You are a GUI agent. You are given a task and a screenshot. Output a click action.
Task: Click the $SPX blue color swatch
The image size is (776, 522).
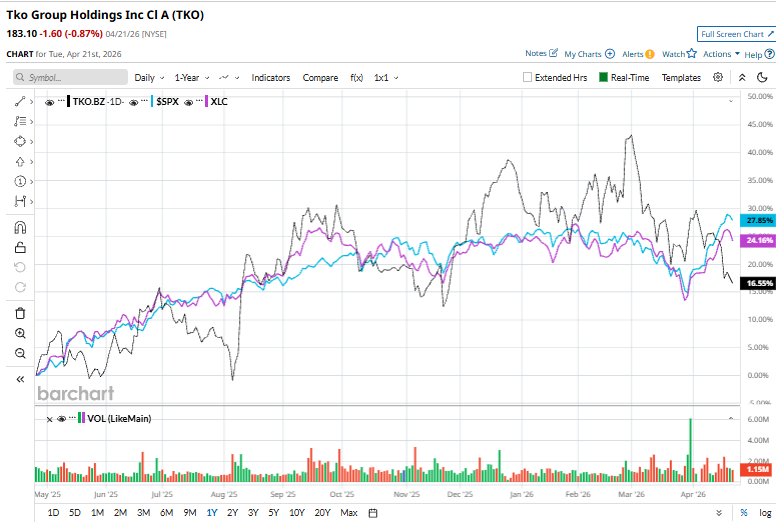click(x=152, y=101)
